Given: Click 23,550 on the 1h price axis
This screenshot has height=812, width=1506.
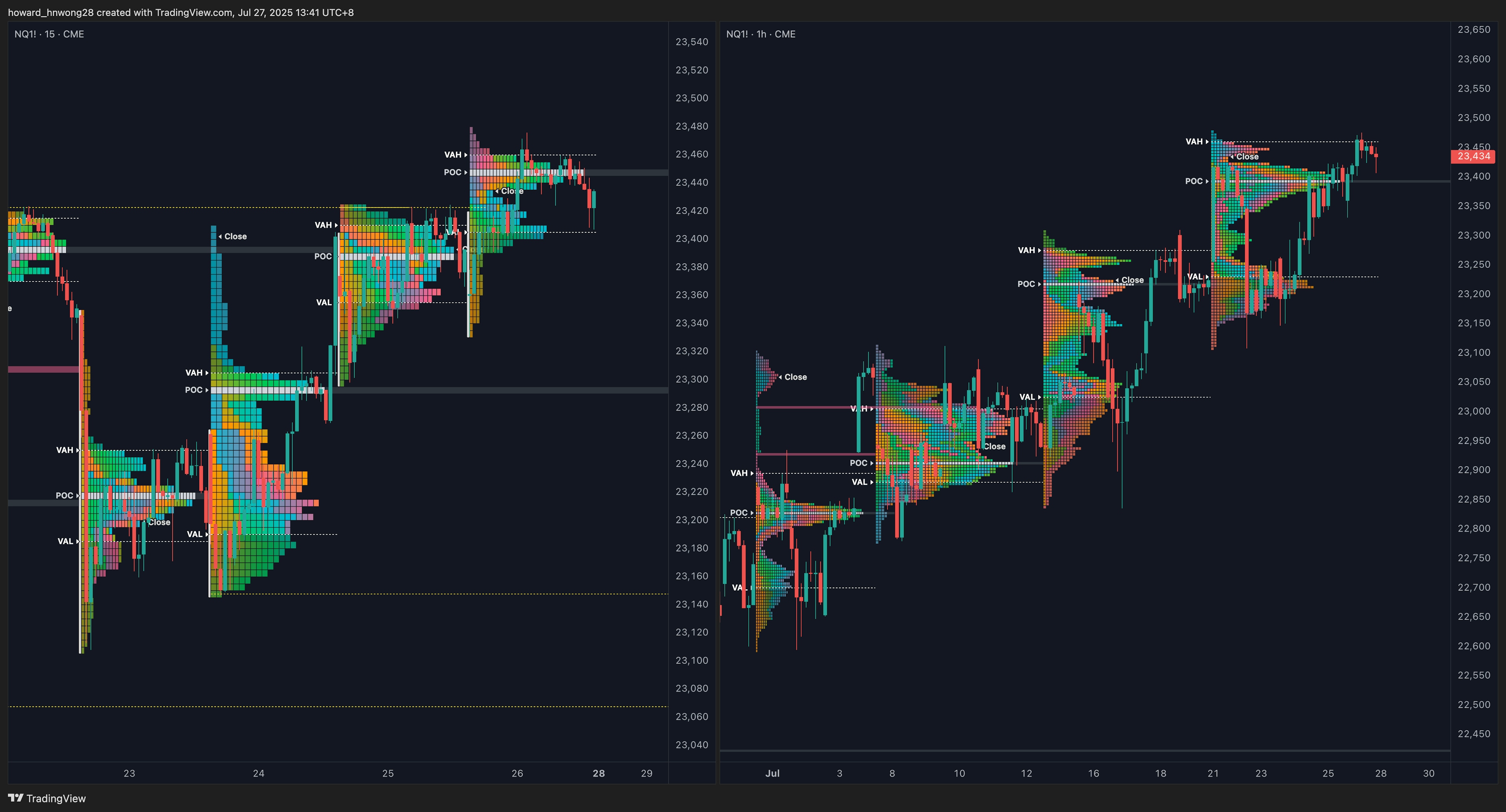Looking at the screenshot, I should pos(1474,88).
